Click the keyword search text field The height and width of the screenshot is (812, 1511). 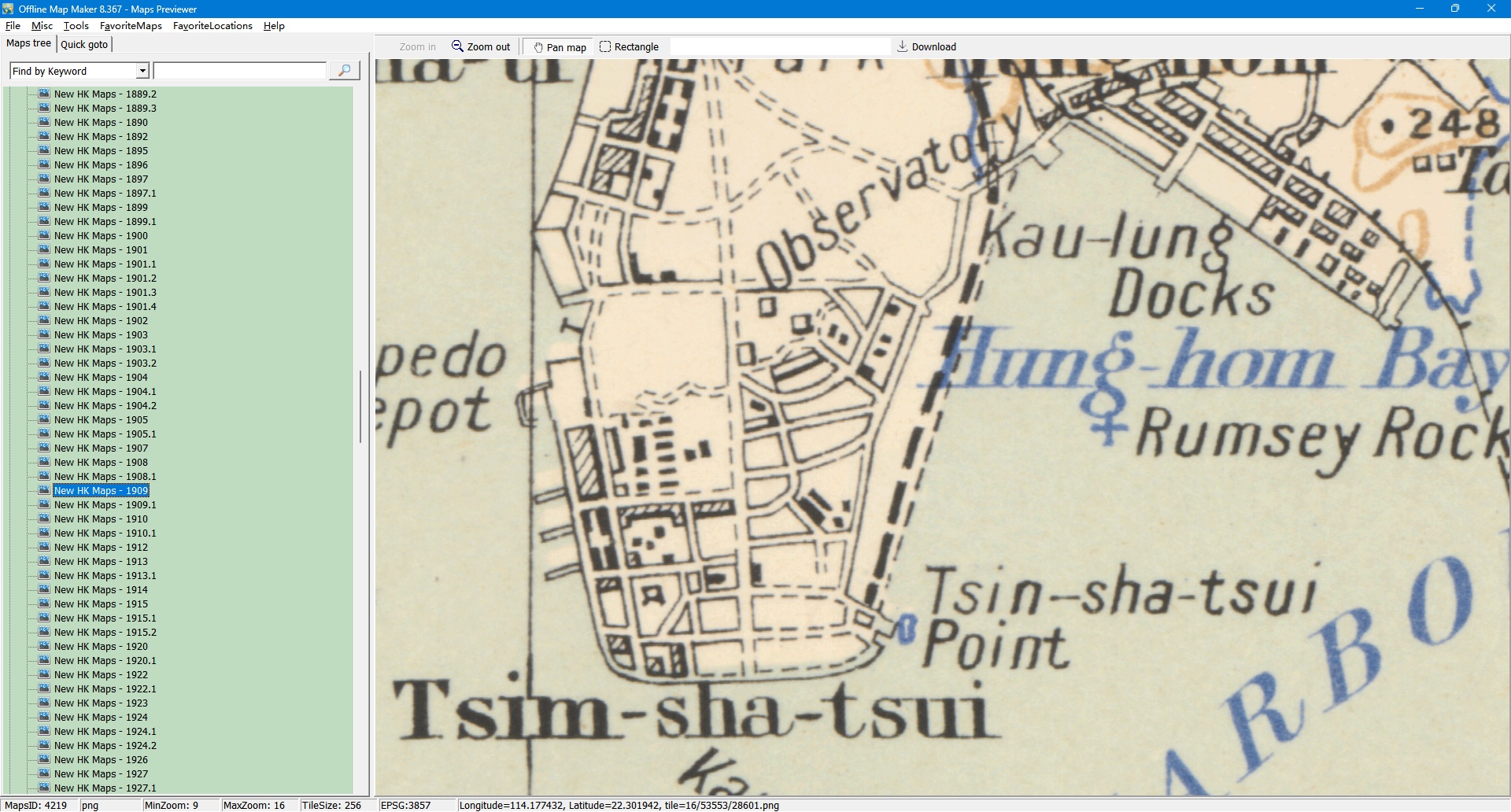[240, 71]
